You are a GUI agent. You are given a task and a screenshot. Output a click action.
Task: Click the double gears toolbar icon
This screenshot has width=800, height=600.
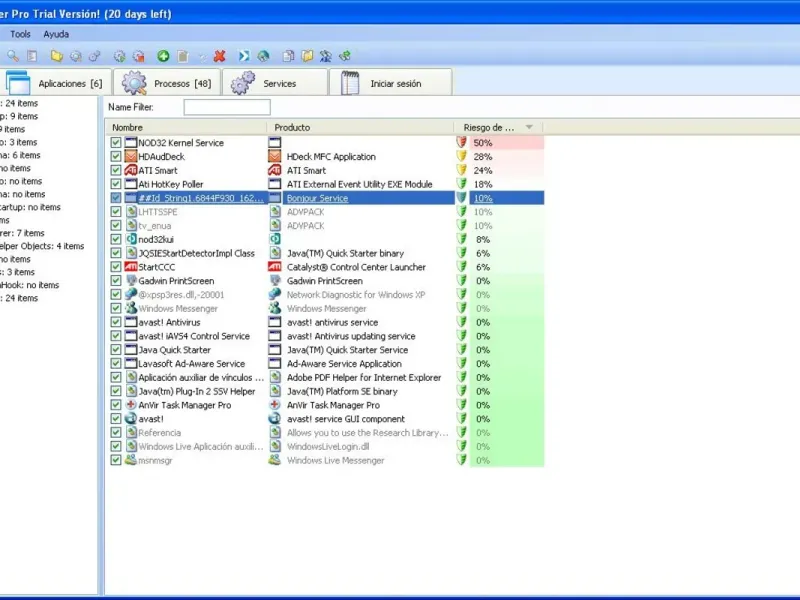(95, 56)
